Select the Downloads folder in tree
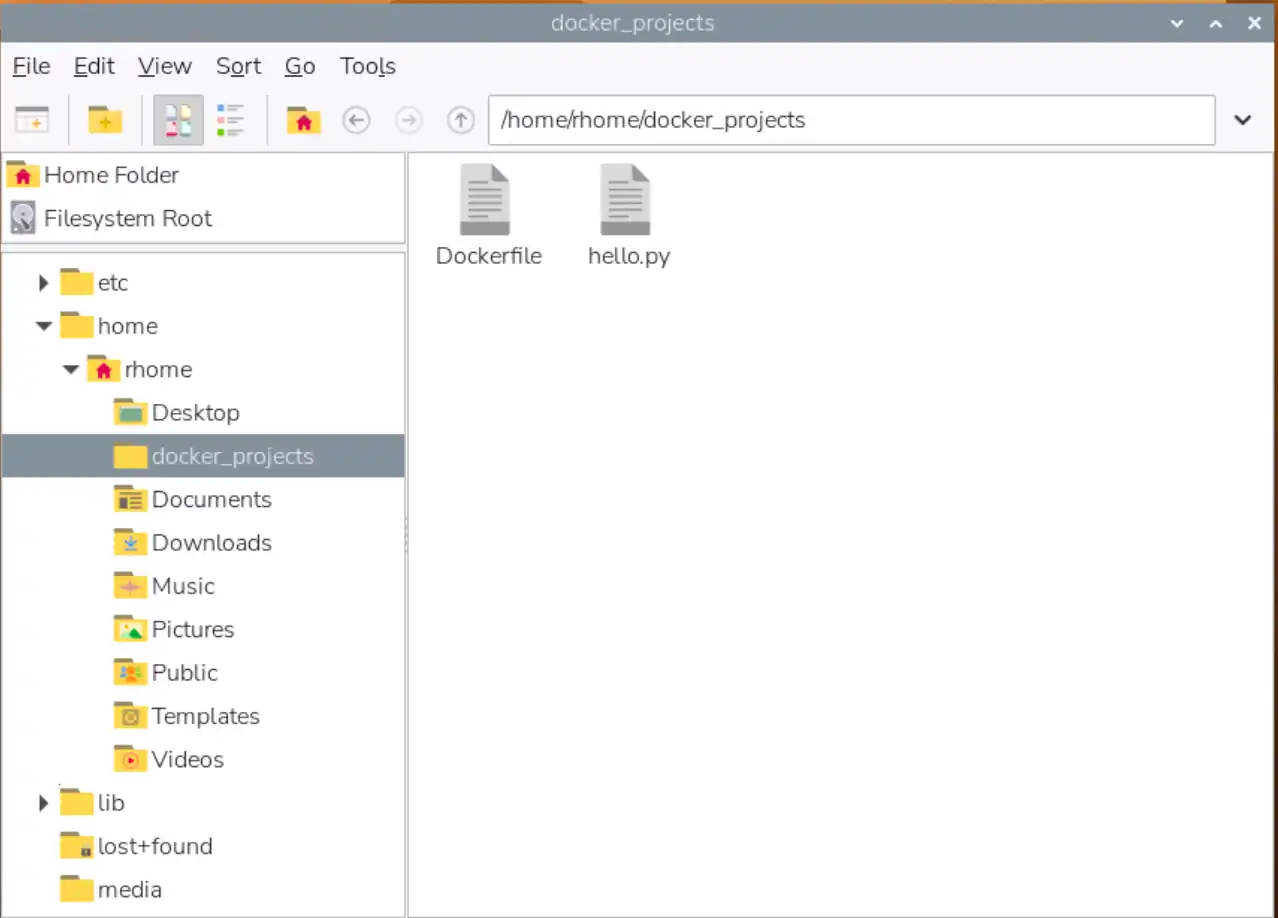 (x=192, y=543)
